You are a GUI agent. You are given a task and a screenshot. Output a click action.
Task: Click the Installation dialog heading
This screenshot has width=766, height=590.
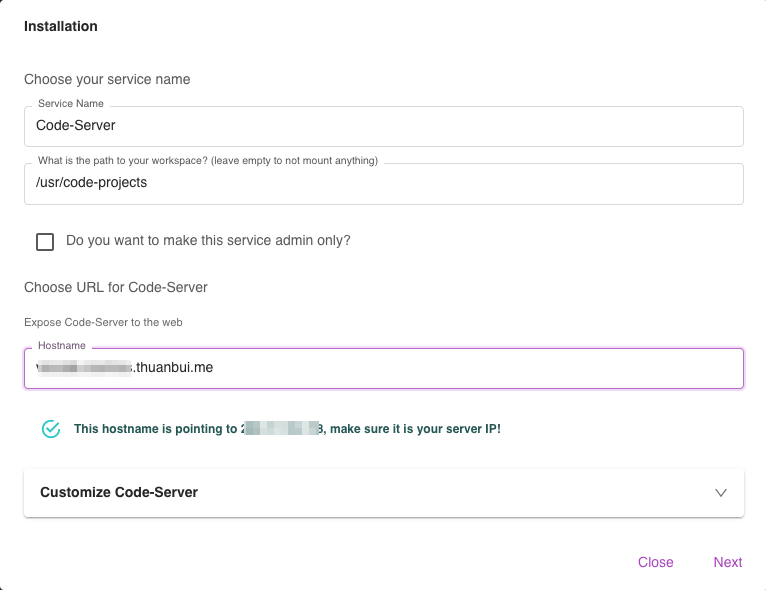[61, 27]
